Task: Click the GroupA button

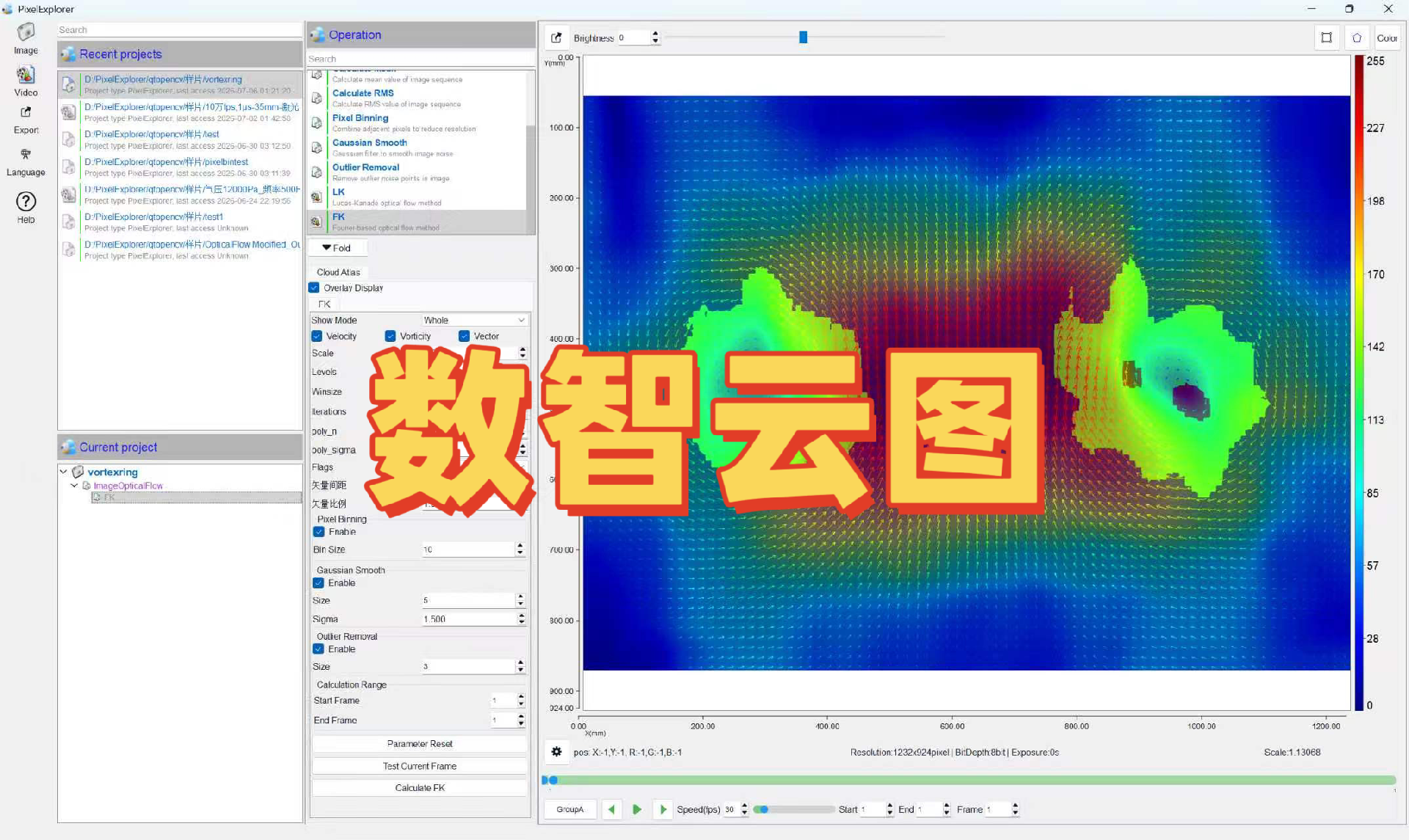Action: pyautogui.click(x=570, y=809)
